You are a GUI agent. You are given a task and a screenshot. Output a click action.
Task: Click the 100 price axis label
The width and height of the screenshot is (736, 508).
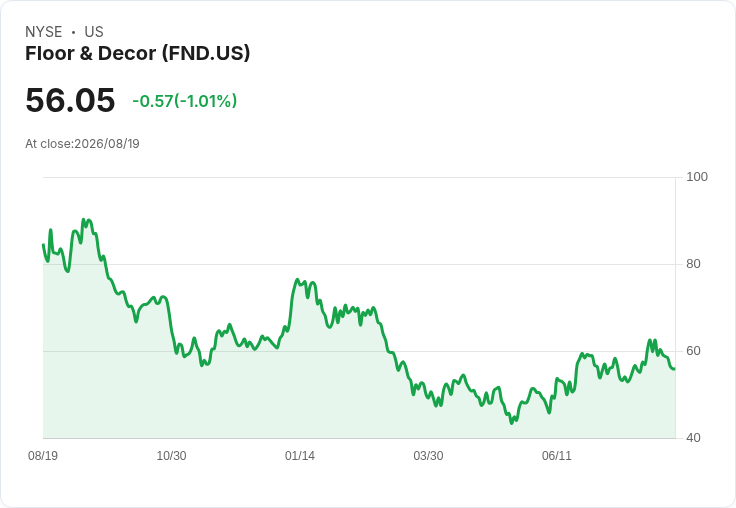click(x=697, y=177)
